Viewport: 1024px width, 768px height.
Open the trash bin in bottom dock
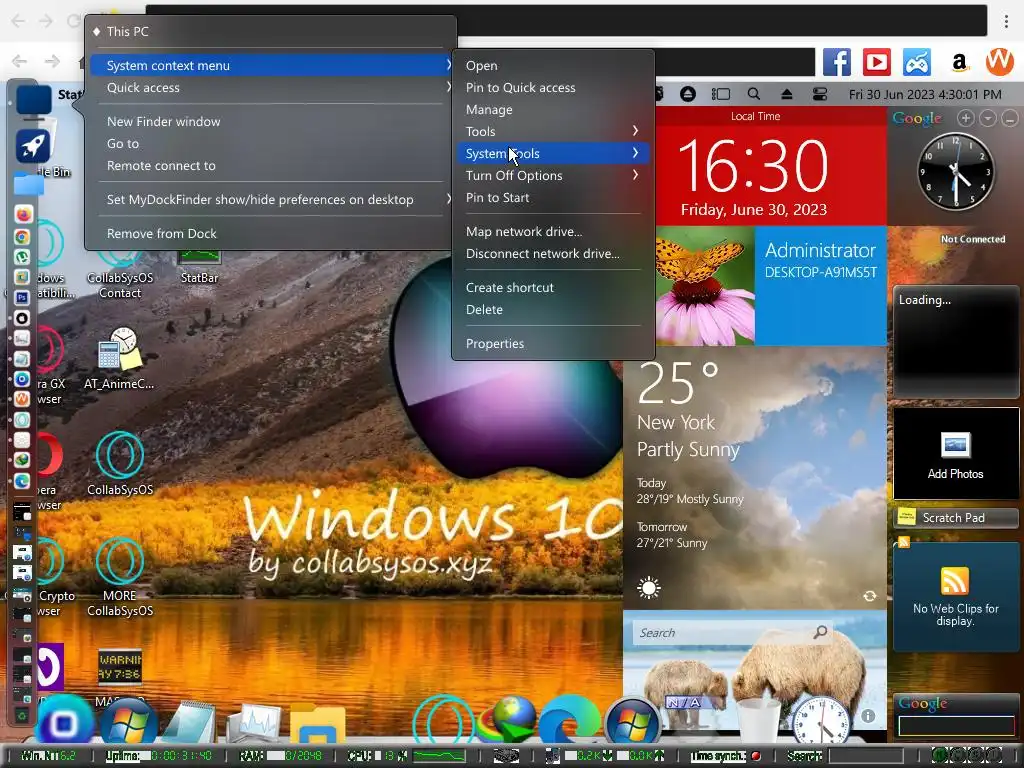tap(760, 721)
